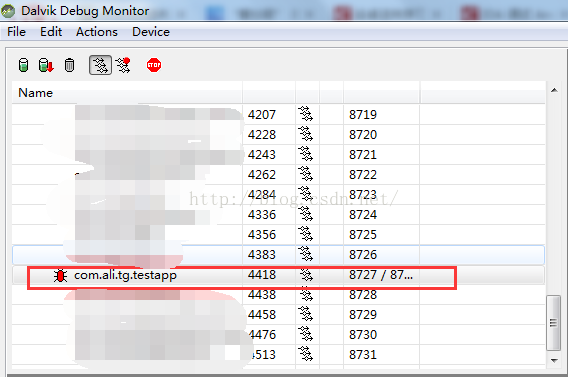Open the Actions menu
This screenshot has height=377, width=568.
pos(97,32)
